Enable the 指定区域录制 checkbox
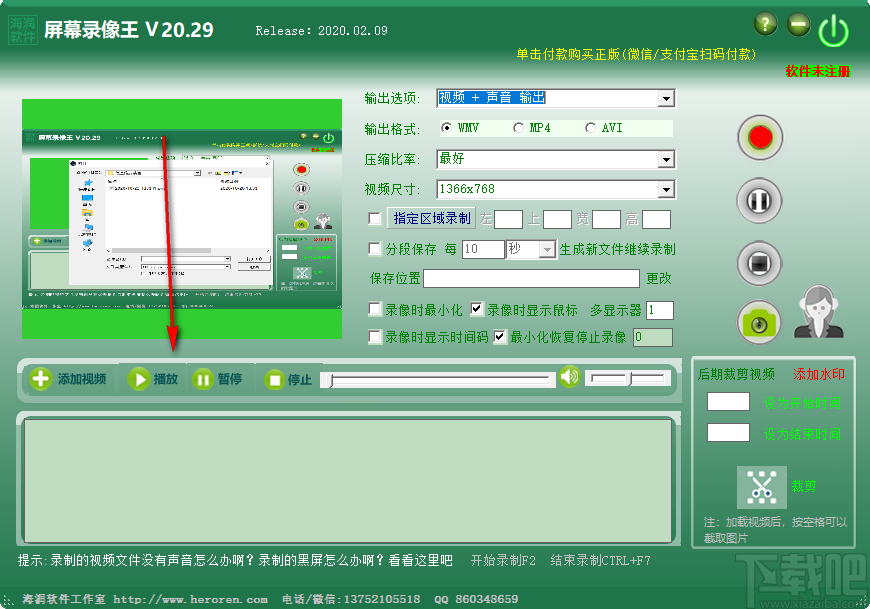This screenshot has height=609, width=870. pyautogui.click(x=375, y=219)
